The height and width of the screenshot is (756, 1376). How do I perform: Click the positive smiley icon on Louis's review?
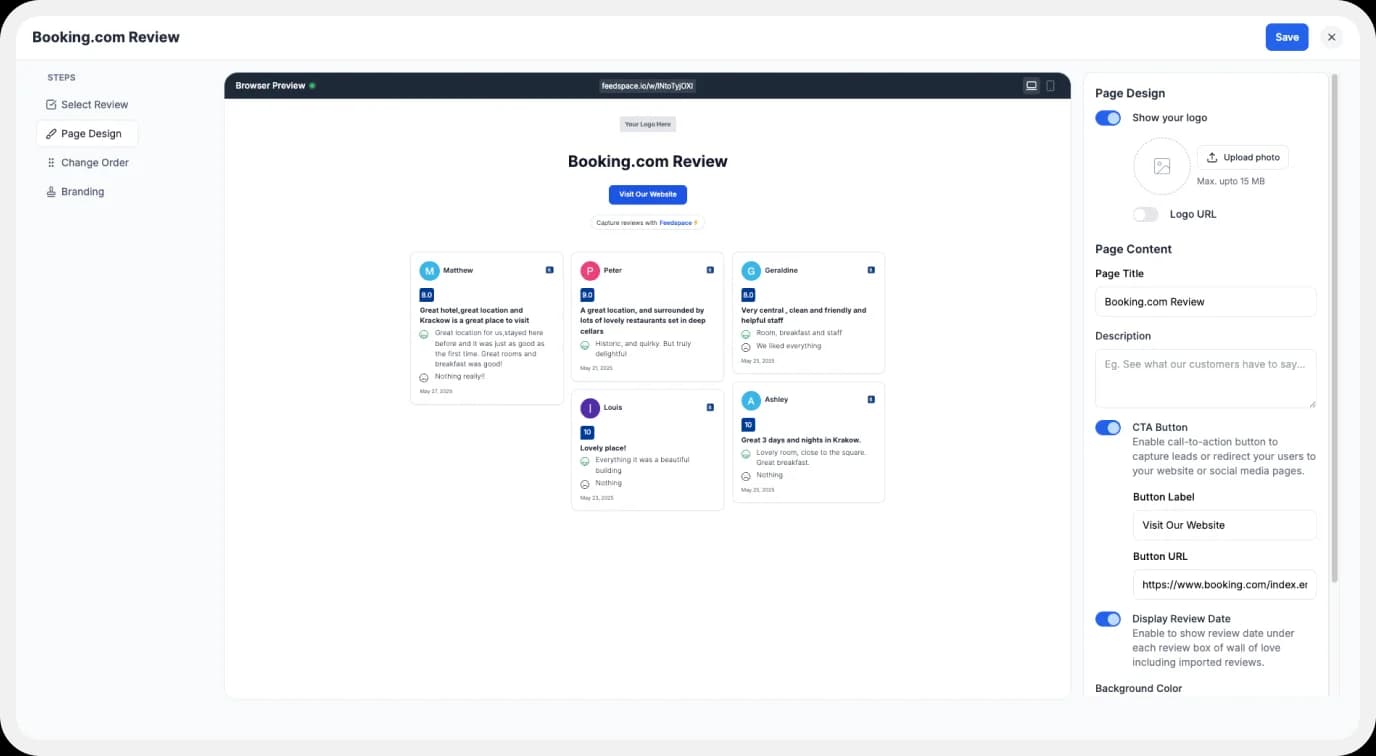pyautogui.click(x=585, y=459)
